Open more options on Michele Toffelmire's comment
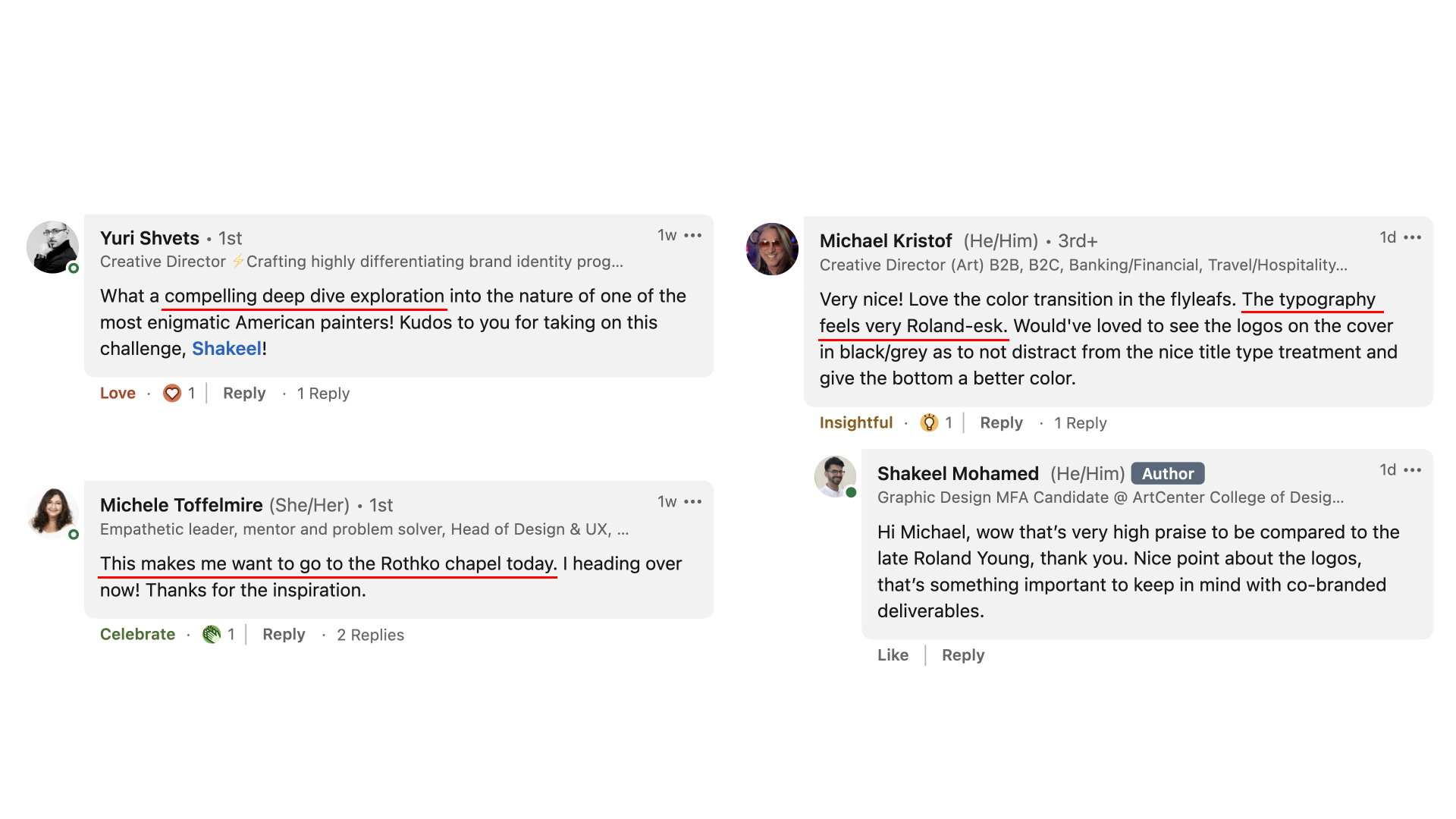This screenshot has height=819, width=1456. pyautogui.click(x=693, y=502)
